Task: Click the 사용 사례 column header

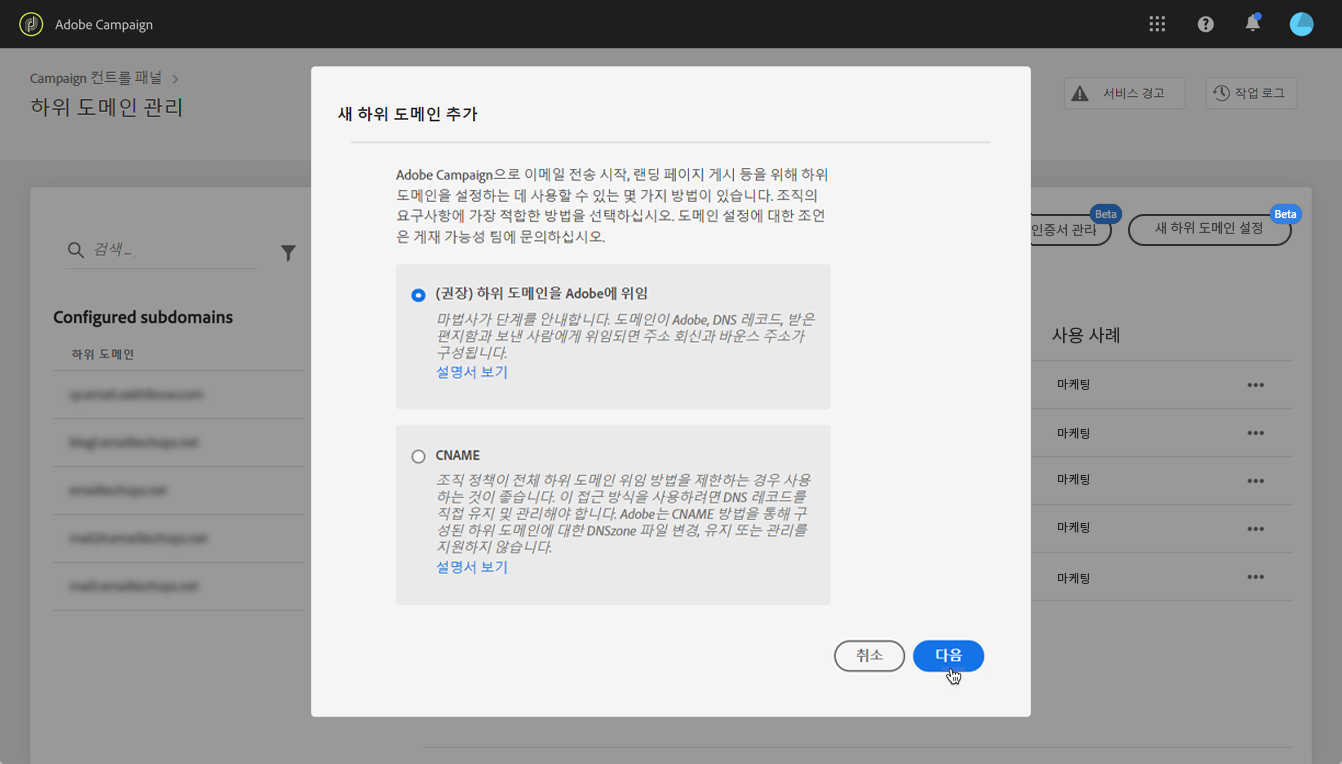Action: point(1086,336)
